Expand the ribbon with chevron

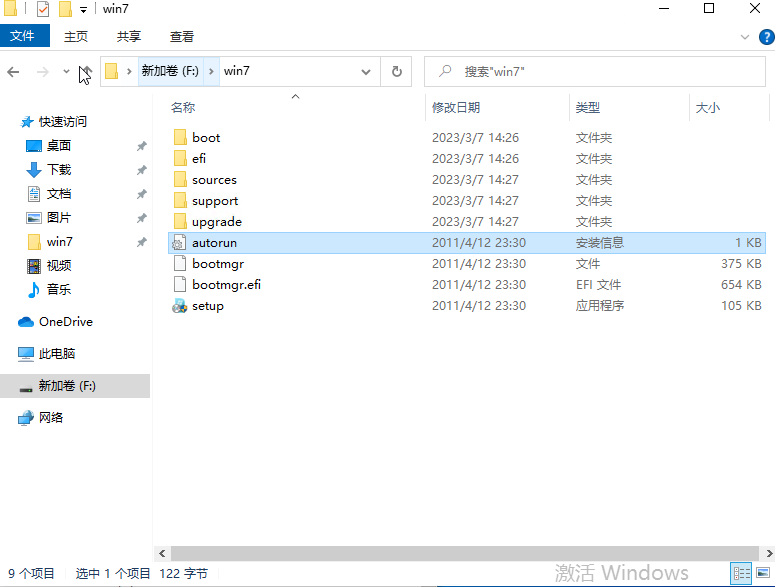(744, 37)
